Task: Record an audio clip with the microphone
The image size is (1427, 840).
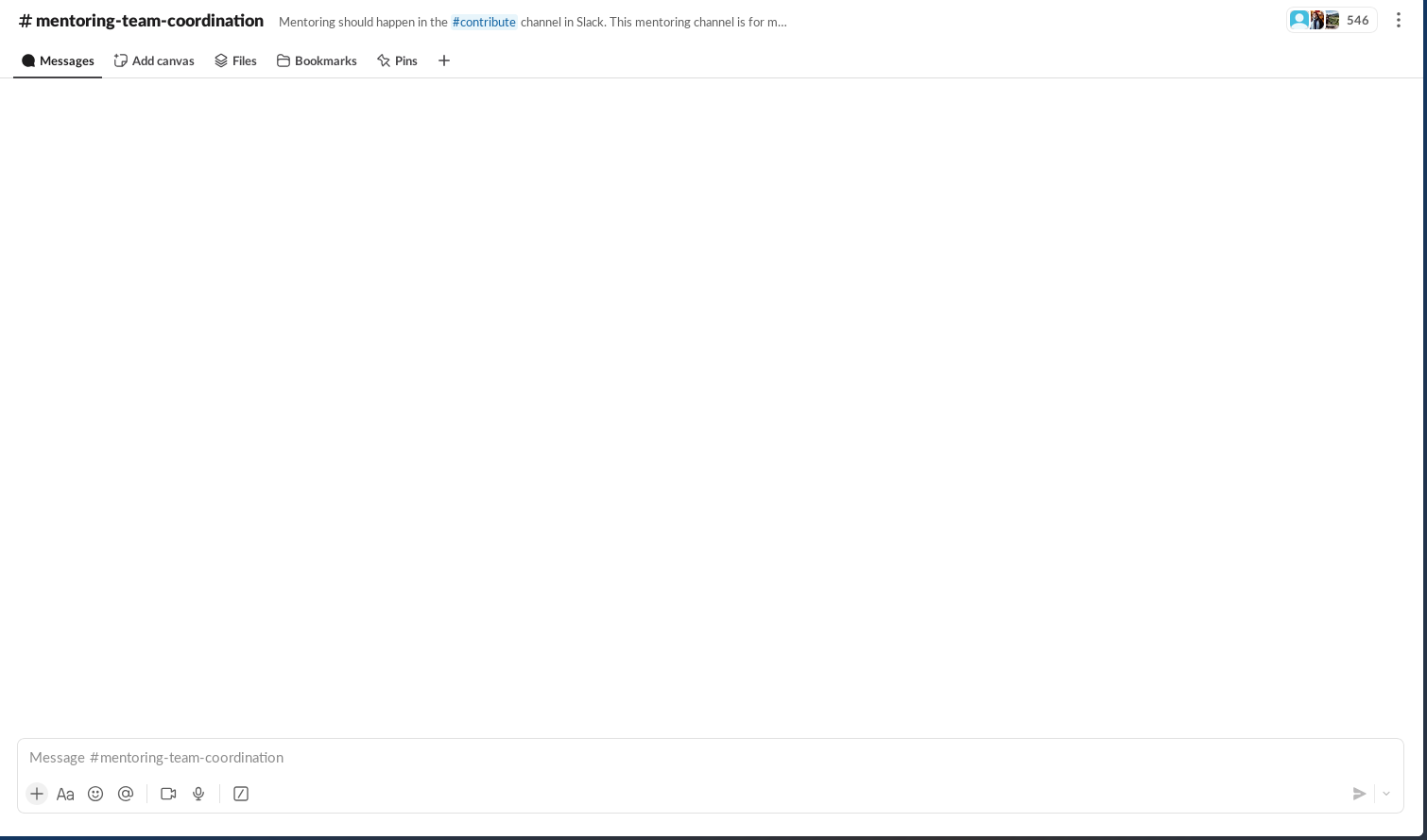Action: tap(198, 794)
